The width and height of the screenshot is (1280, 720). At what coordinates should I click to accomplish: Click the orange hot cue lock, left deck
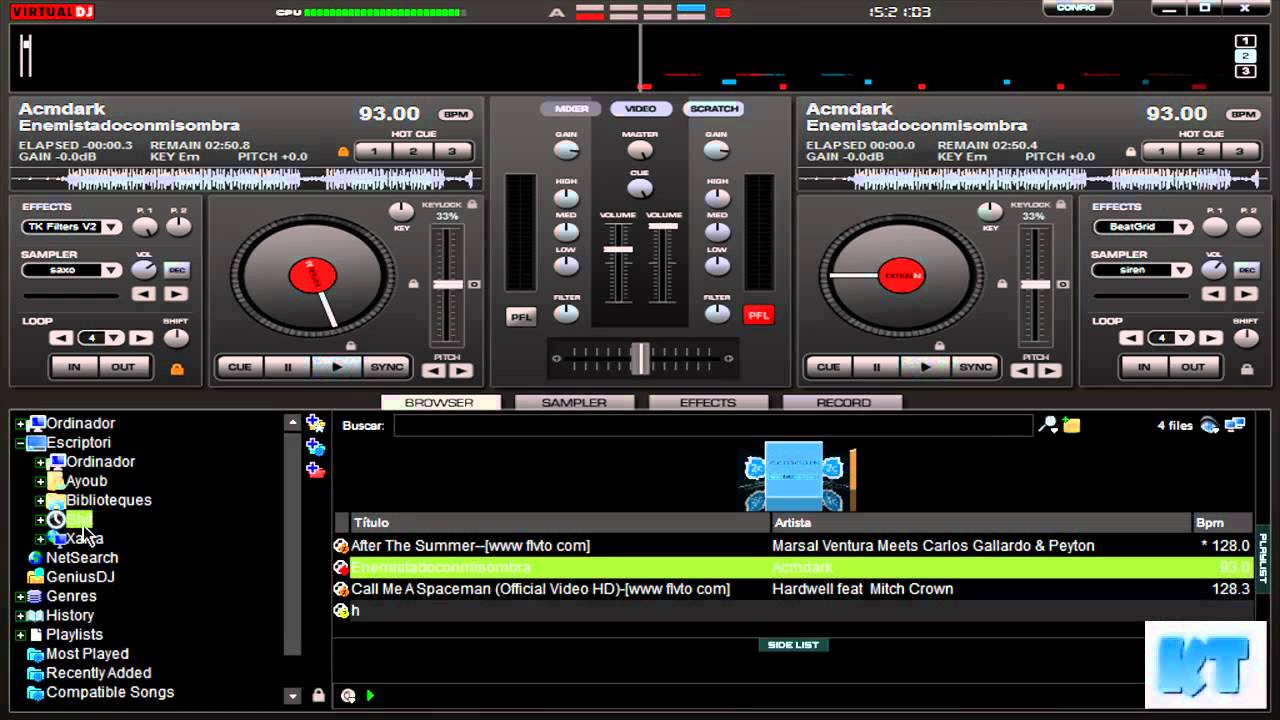(x=343, y=152)
